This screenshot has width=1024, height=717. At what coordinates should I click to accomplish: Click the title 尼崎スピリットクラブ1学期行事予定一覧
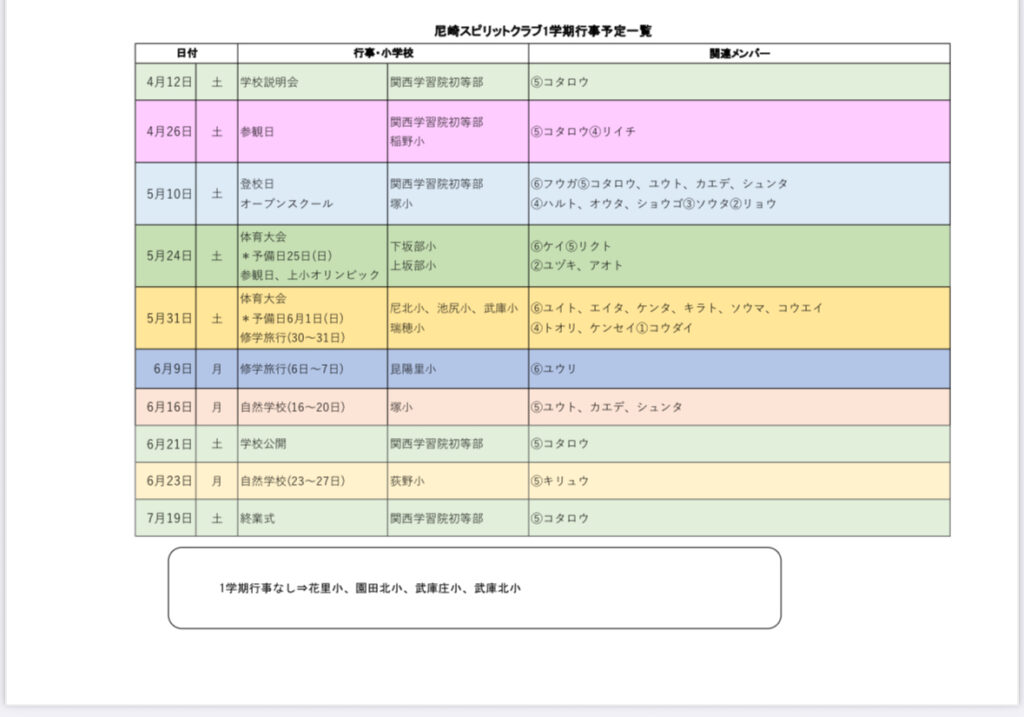tap(543, 31)
